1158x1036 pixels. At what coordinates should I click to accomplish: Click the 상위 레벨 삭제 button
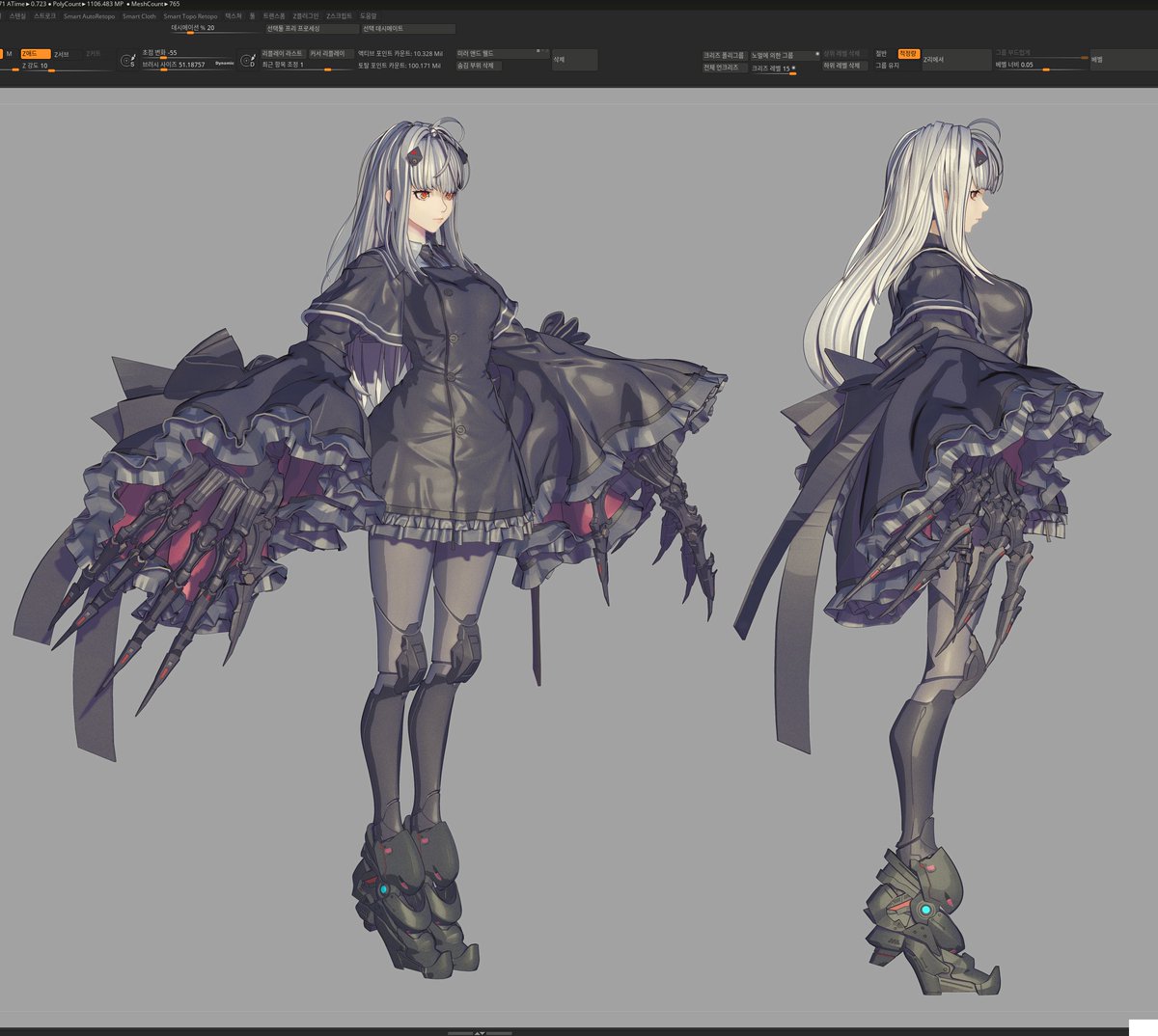pyautogui.click(x=844, y=54)
